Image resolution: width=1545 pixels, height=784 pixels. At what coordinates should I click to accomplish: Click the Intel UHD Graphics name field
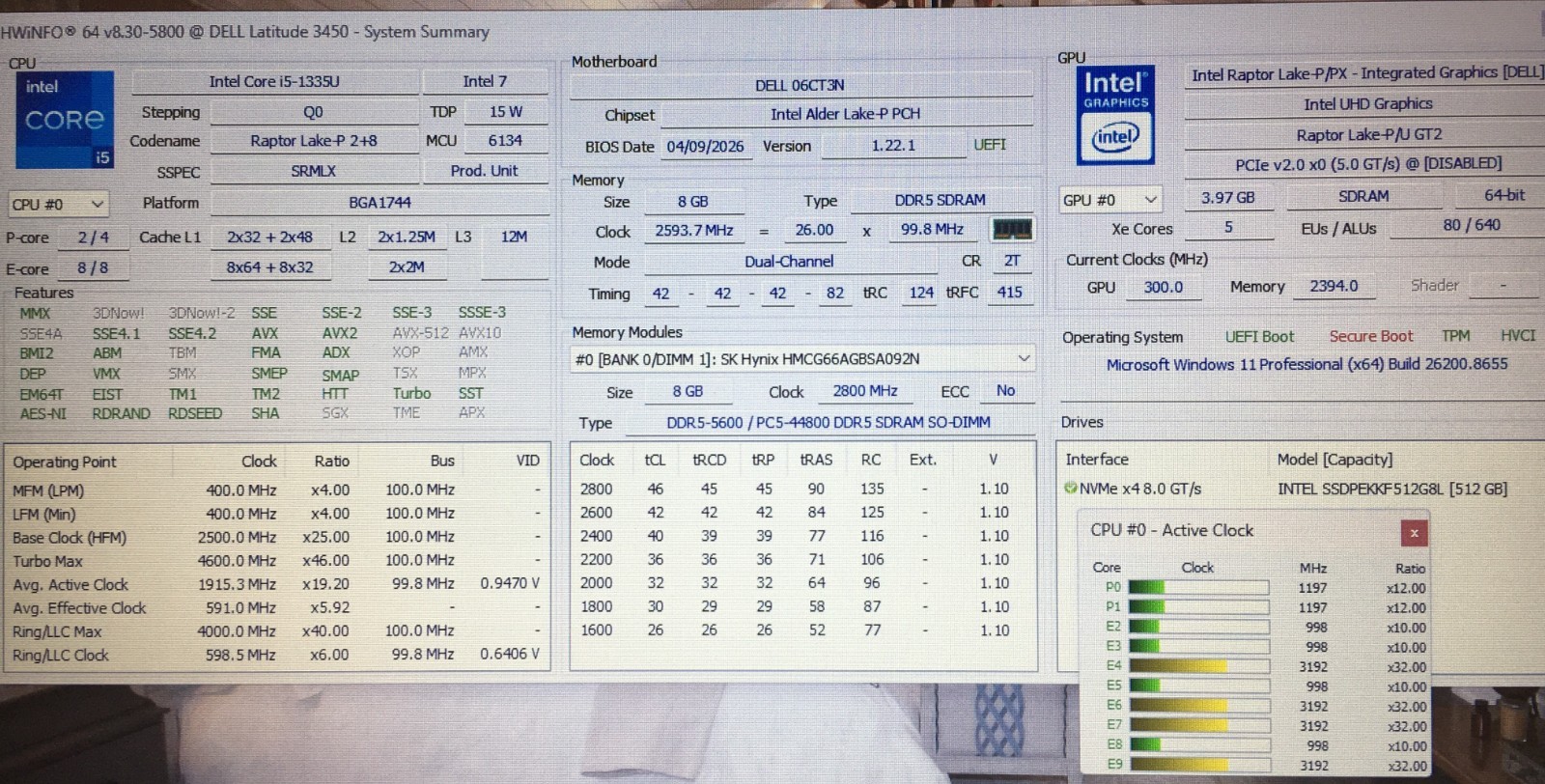click(1368, 104)
